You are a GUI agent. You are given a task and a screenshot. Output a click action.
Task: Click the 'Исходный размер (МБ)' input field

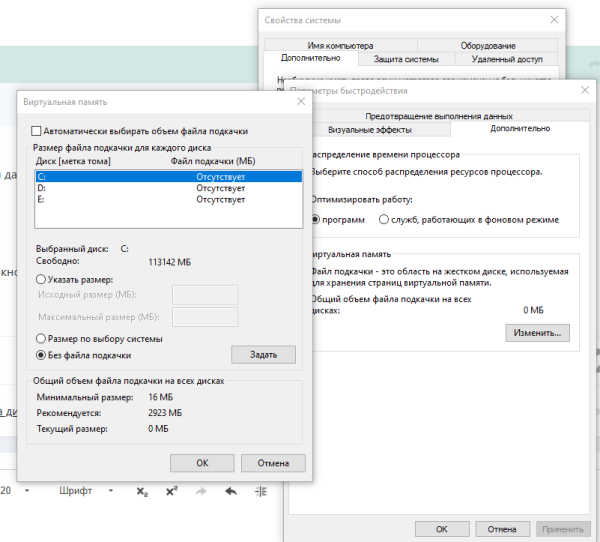[x=205, y=295]
